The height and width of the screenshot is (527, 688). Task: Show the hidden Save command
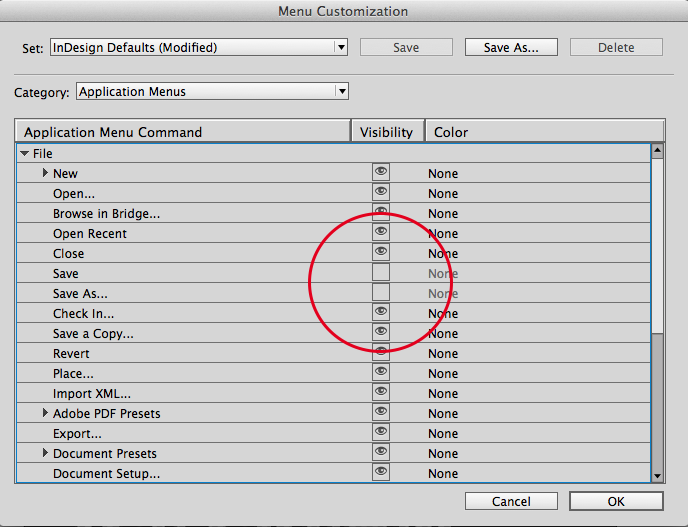pos(381,273)
